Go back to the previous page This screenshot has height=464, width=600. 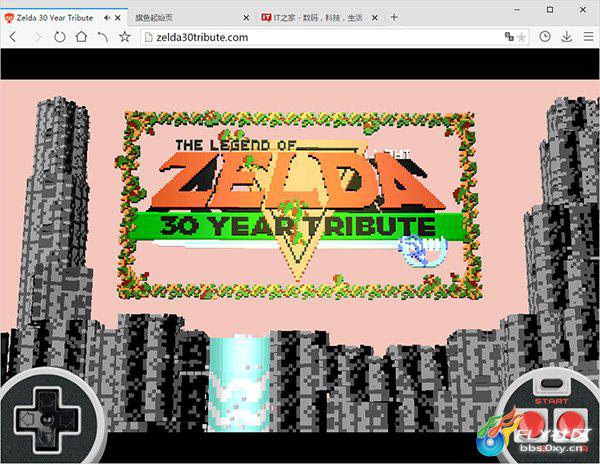(13, 37)
